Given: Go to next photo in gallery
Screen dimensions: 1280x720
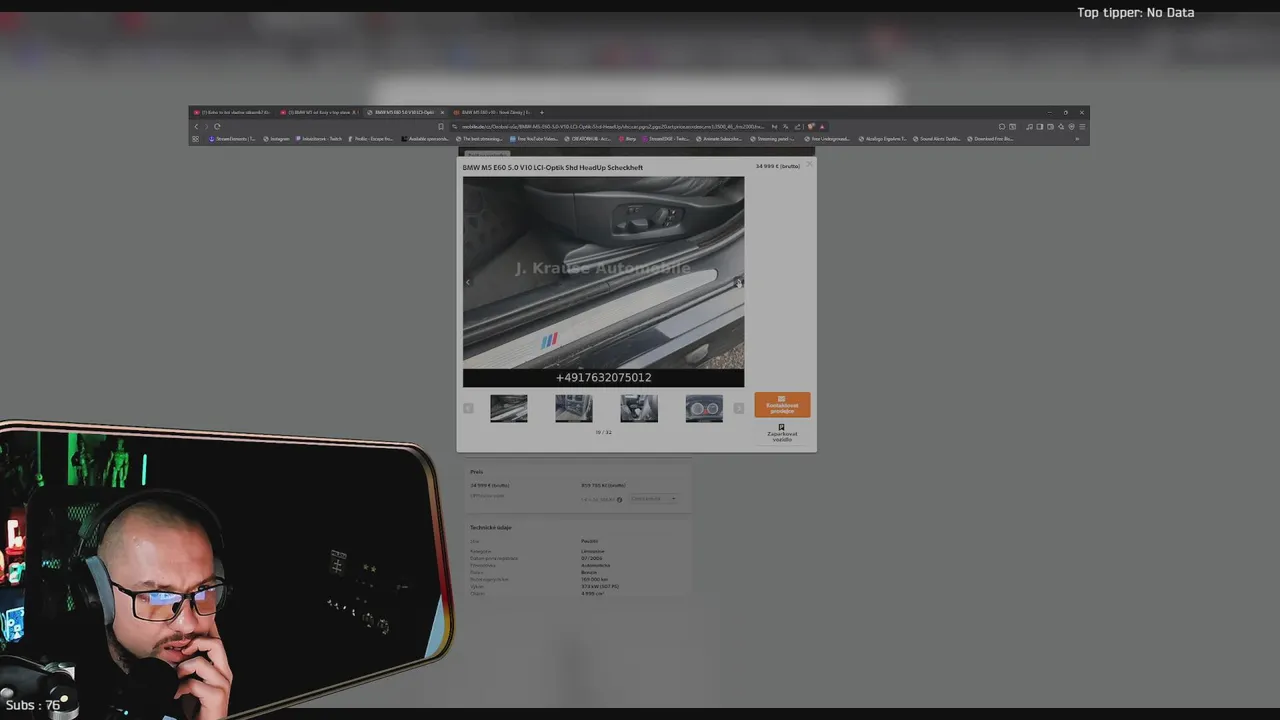Looking at the screenshot, I should click(738, 282).
